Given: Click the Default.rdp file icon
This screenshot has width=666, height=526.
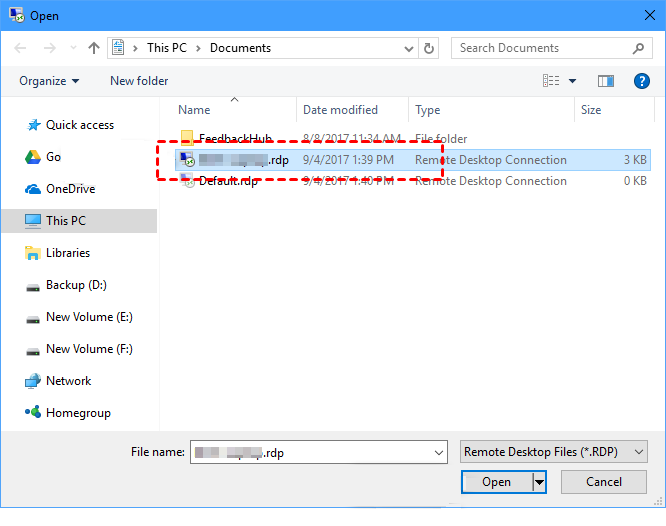Looking at the screenshot, I should 187,181.
